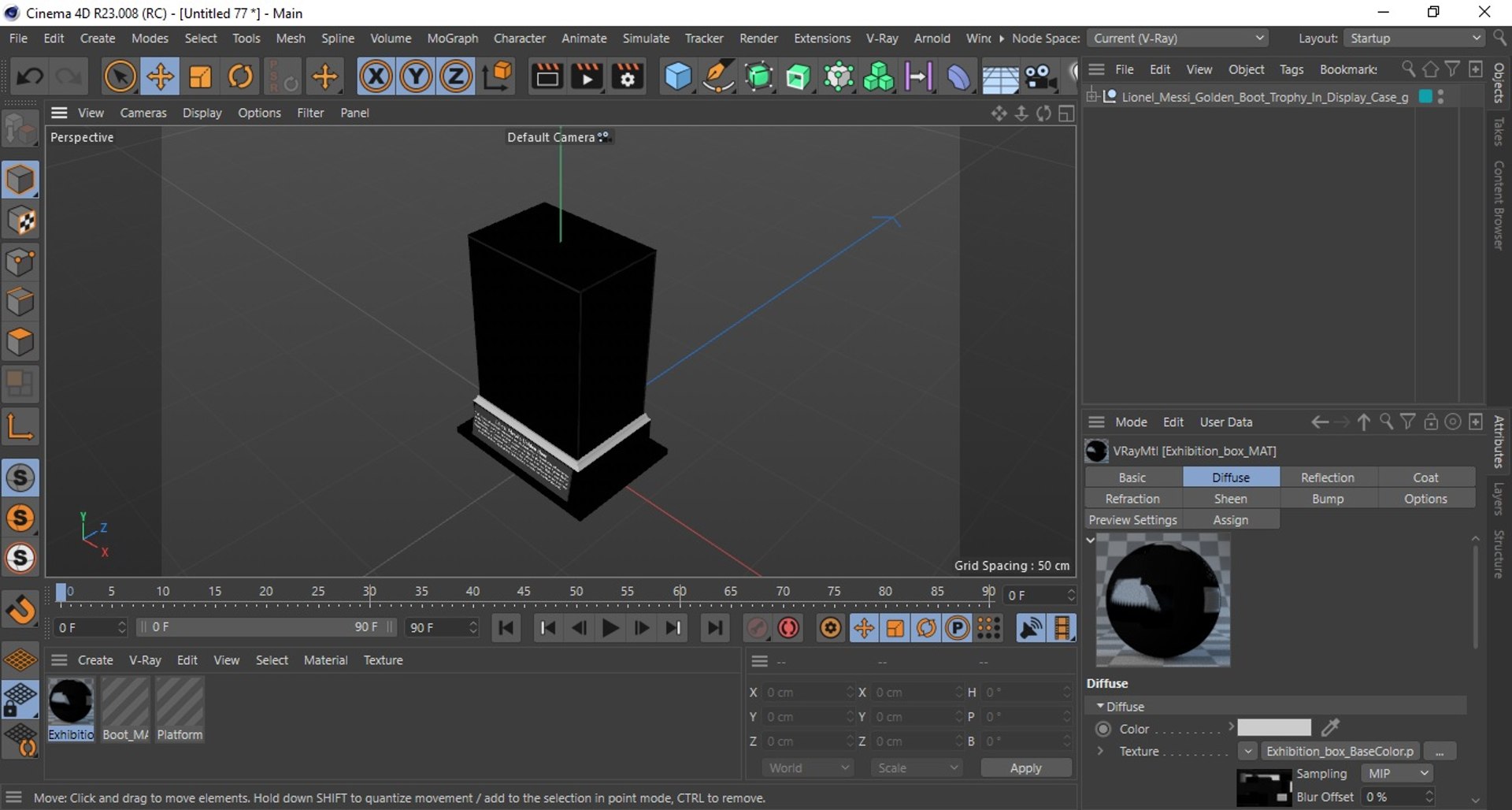The image size is (1512, 810).
Task: Switch to the Reflection tab
Action: pos(1328,477)
